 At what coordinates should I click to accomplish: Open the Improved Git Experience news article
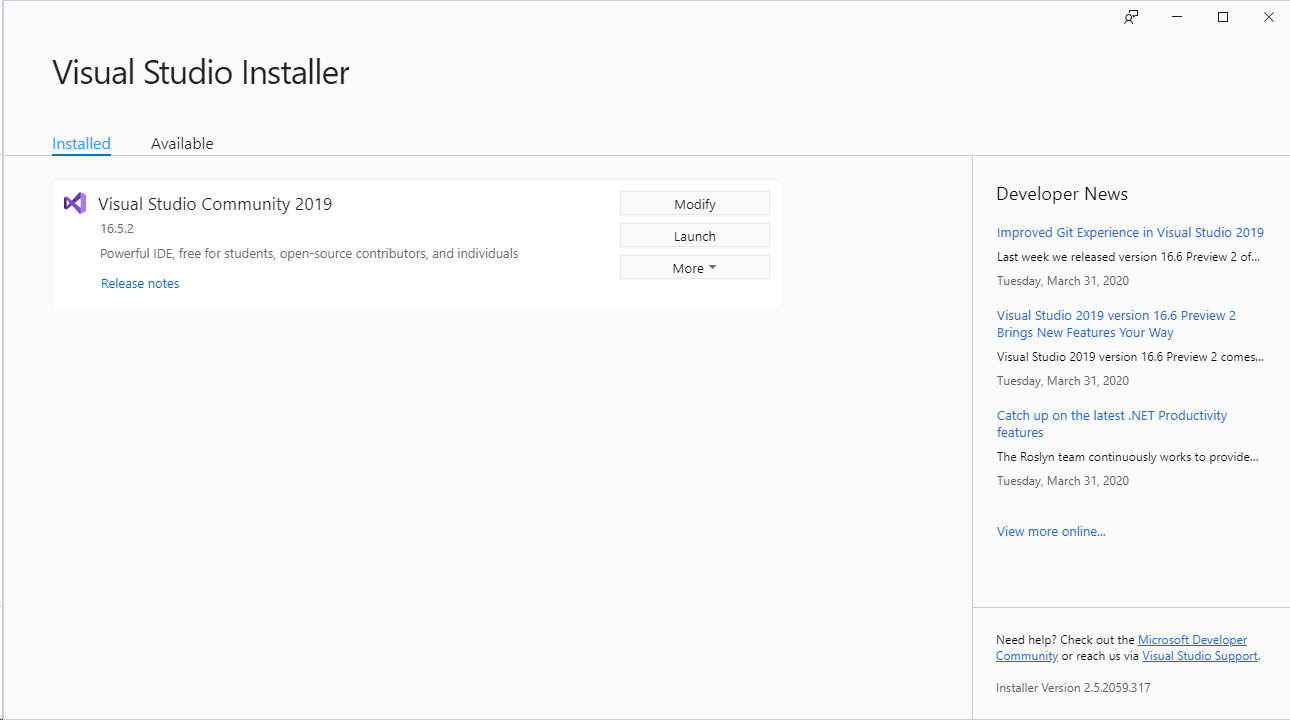point(1130,232)
